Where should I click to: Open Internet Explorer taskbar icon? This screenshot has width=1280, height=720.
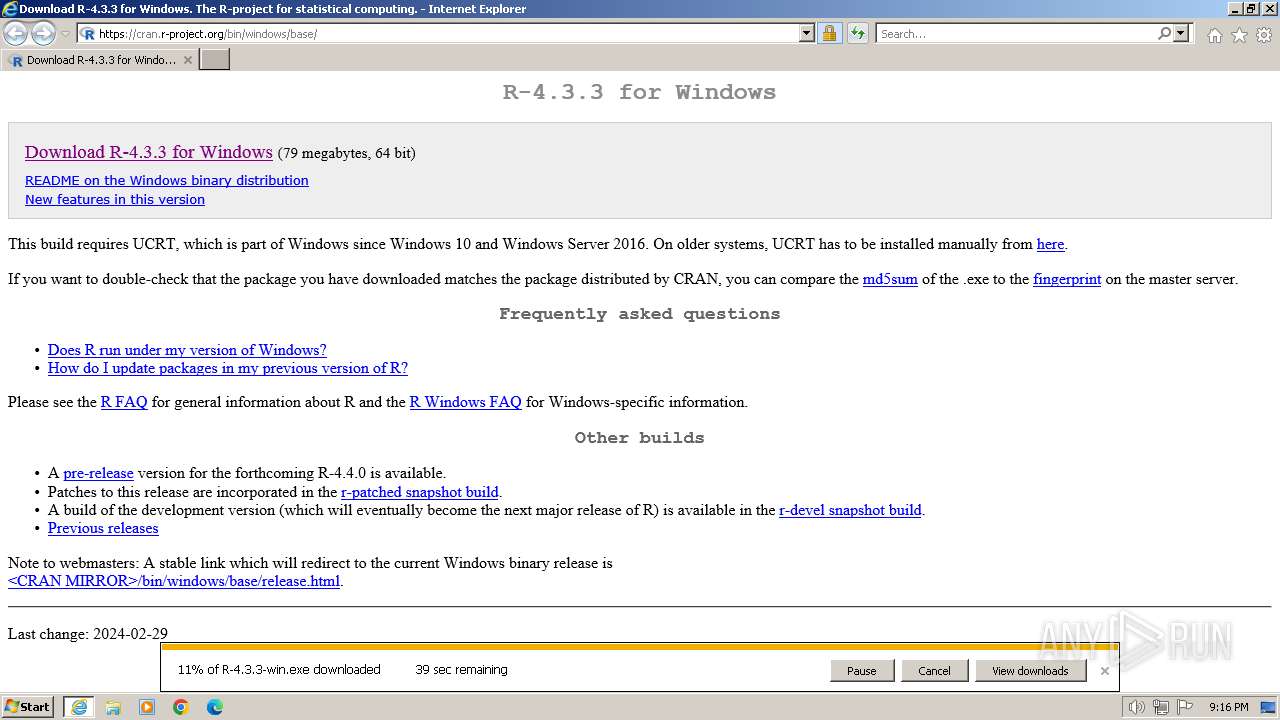click(79, 707)
